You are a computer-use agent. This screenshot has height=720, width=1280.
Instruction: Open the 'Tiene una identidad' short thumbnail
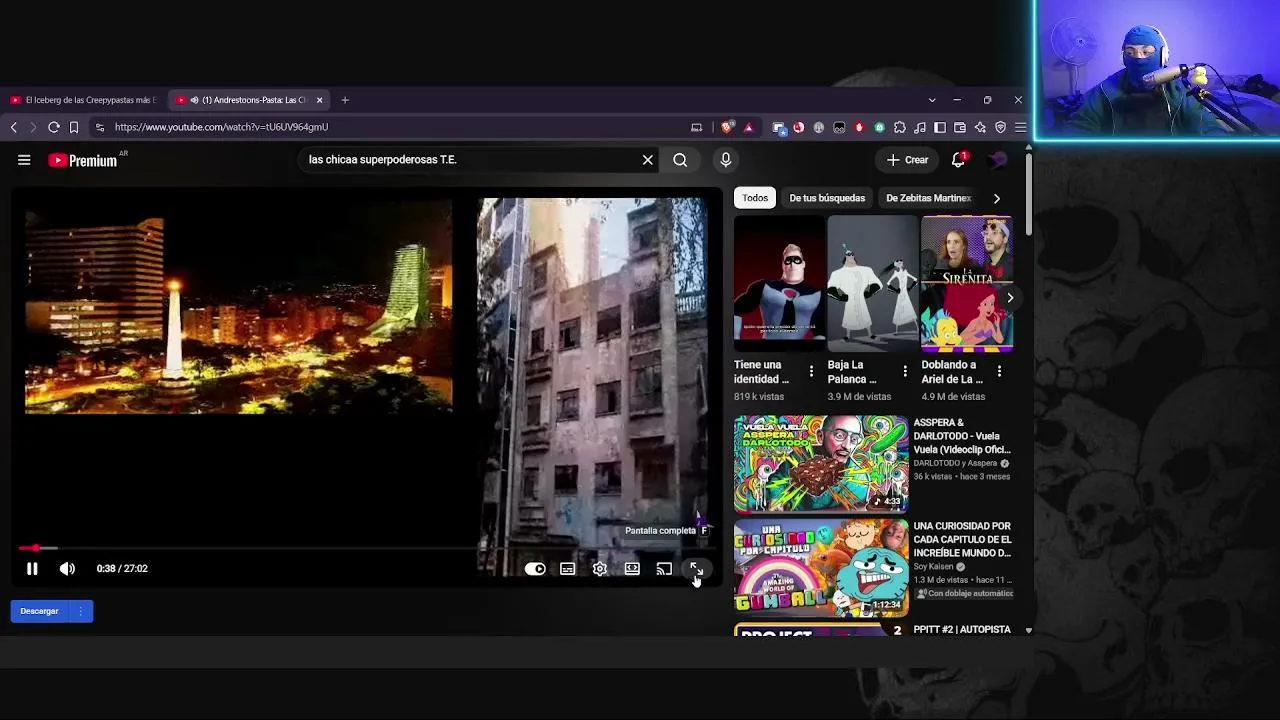780,284
